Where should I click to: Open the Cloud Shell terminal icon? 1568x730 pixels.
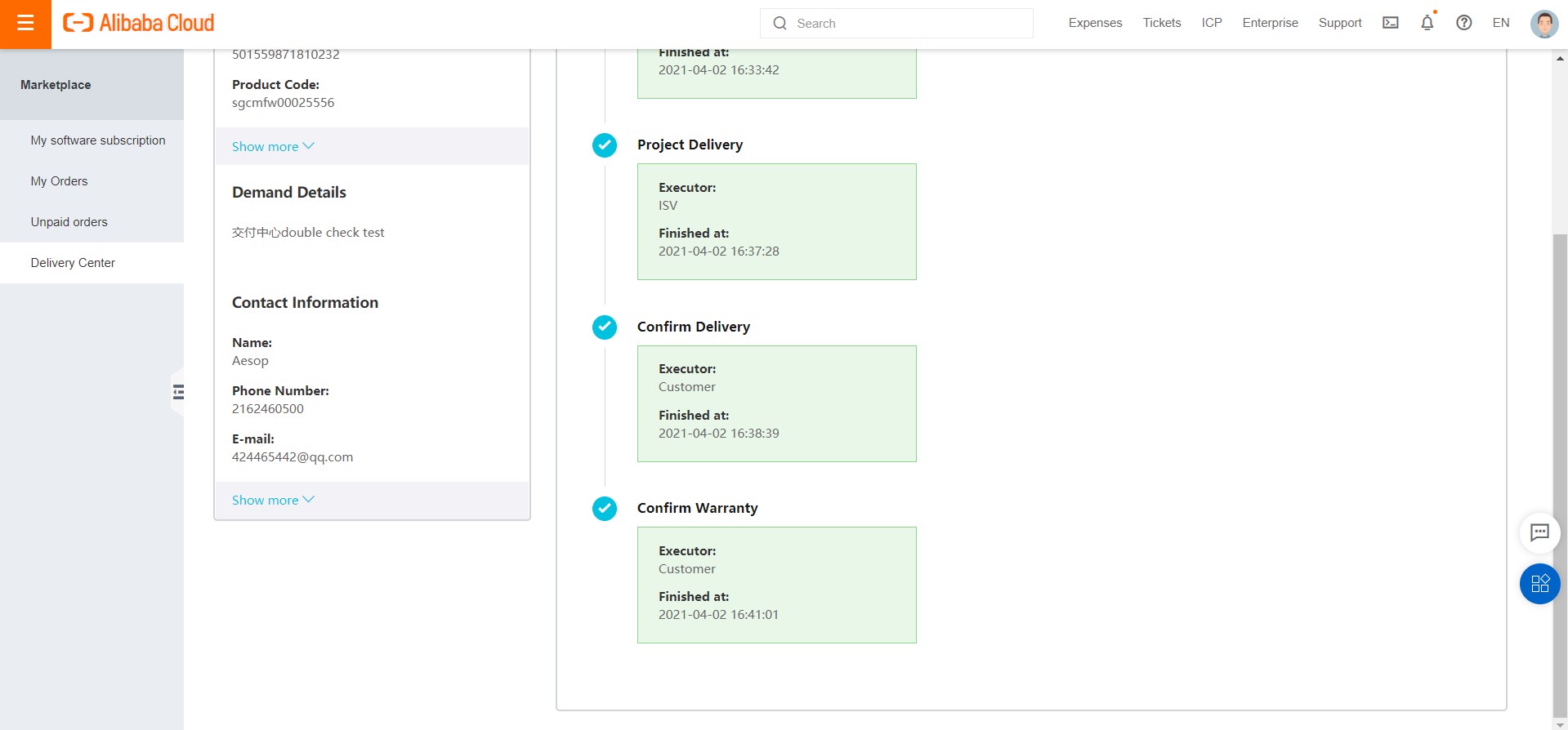pyautogui.click(x=1390, y=23)
